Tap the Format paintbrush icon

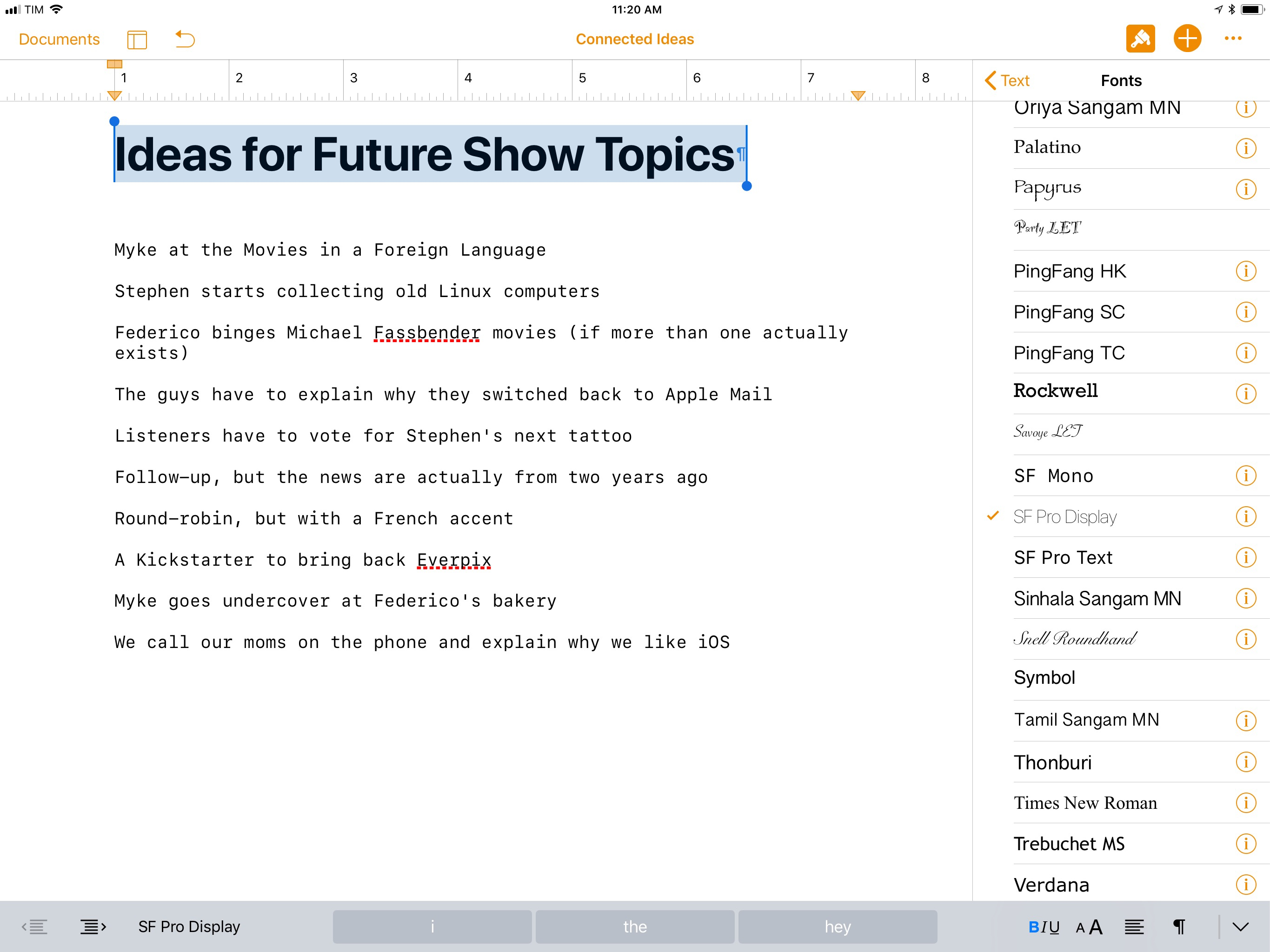(x=1140, y=39)
